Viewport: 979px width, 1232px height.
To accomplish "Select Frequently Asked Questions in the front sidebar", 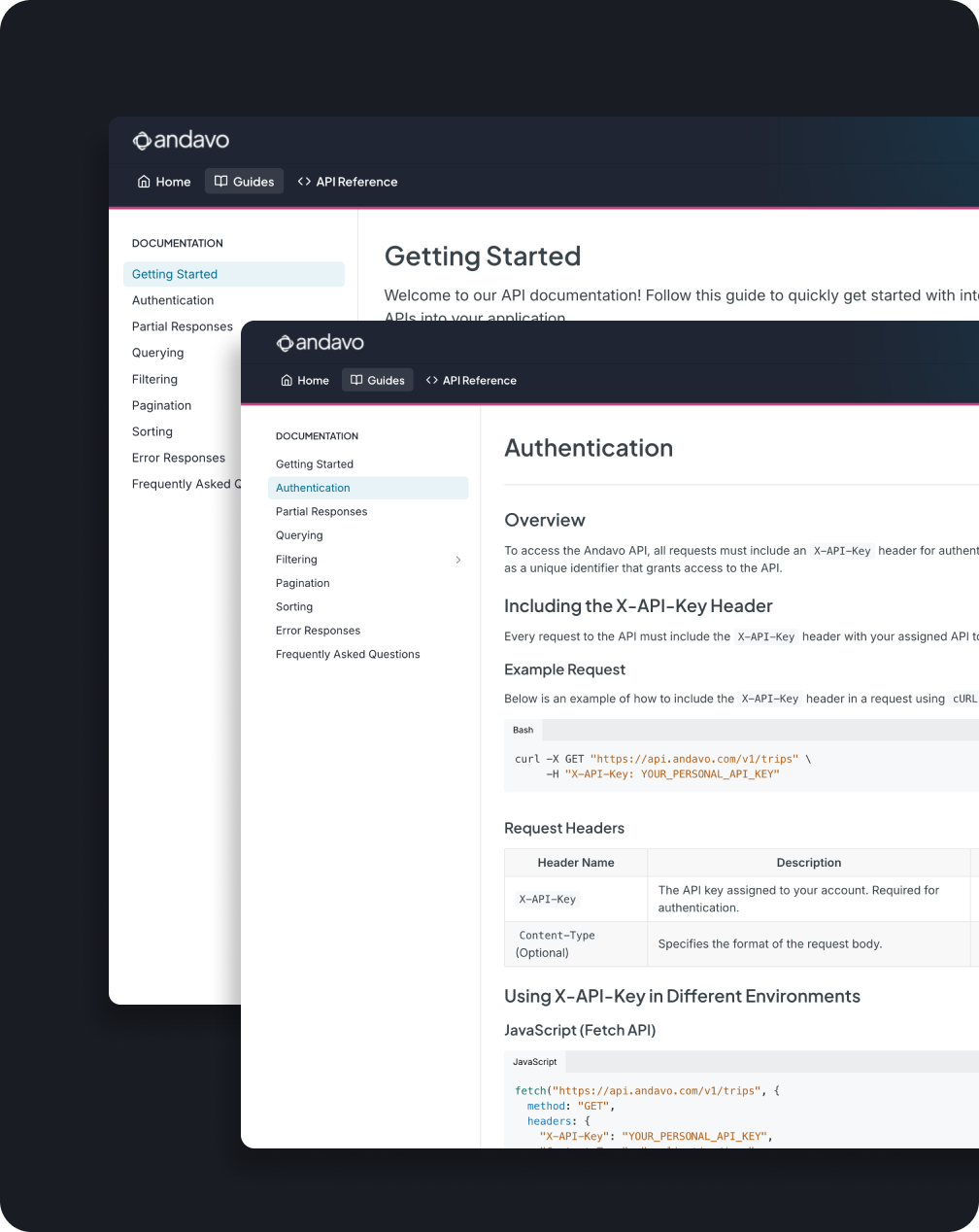I will (x=348, y=655).
